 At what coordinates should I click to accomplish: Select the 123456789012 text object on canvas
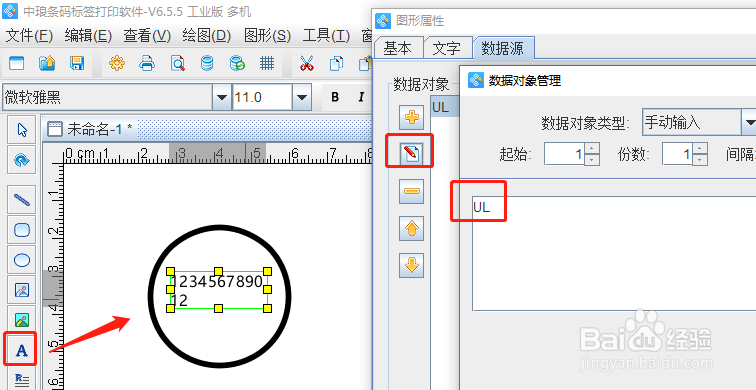tap(219, 290)
